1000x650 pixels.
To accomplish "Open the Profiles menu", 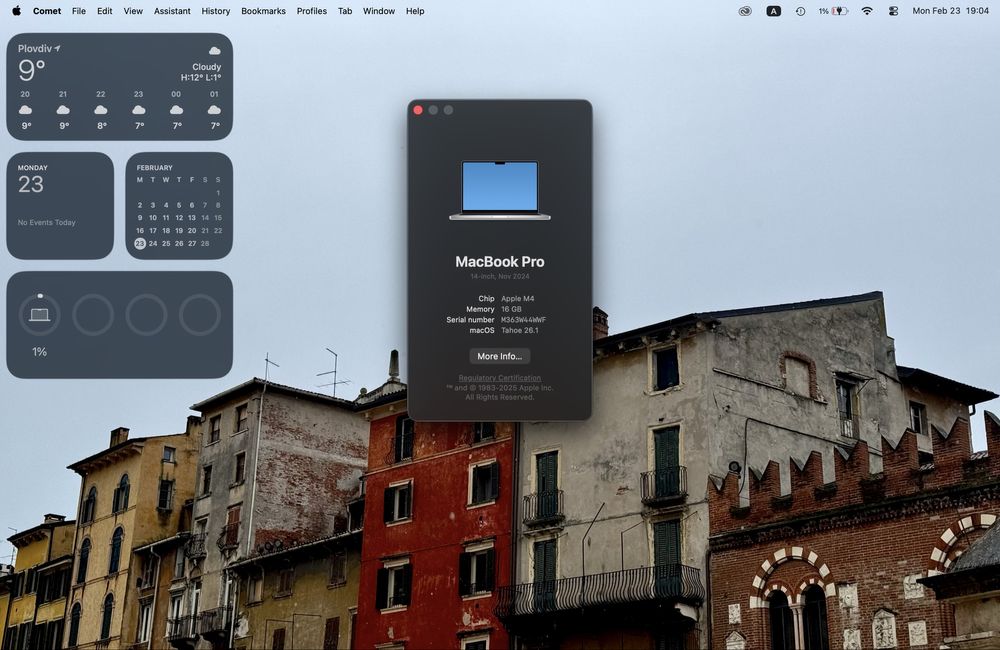I will coord(312,11).
